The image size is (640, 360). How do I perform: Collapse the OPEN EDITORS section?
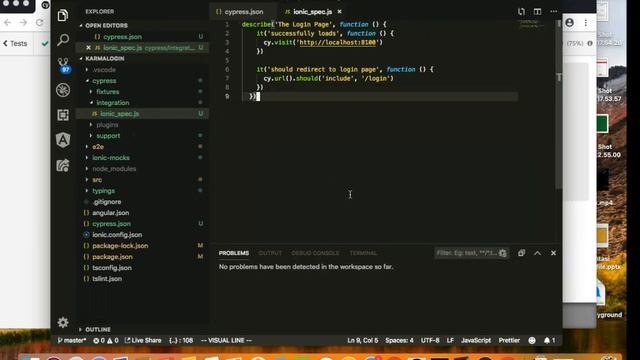(x=106, y=26)
